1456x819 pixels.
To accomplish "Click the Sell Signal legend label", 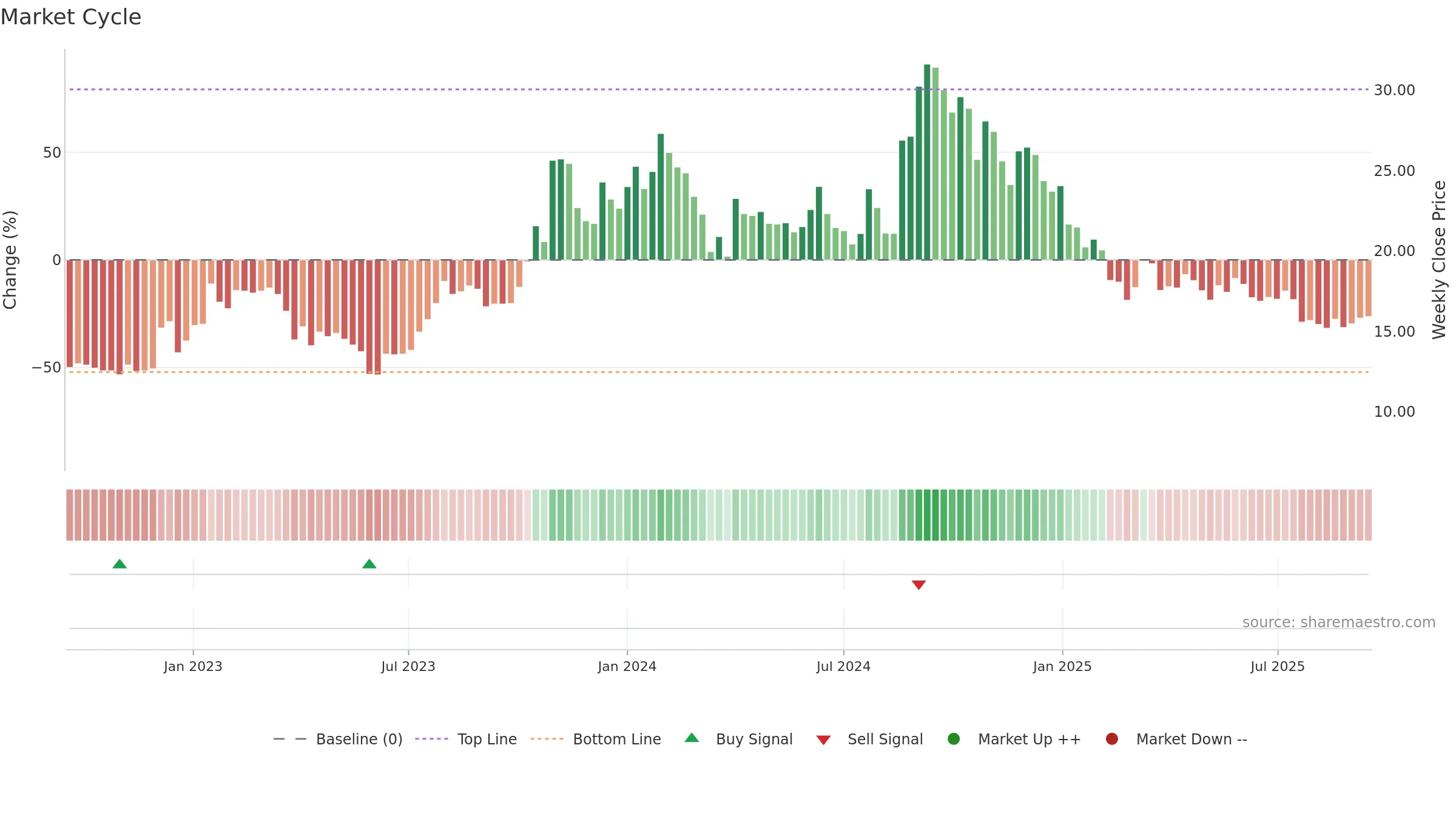I will point(885,739).
